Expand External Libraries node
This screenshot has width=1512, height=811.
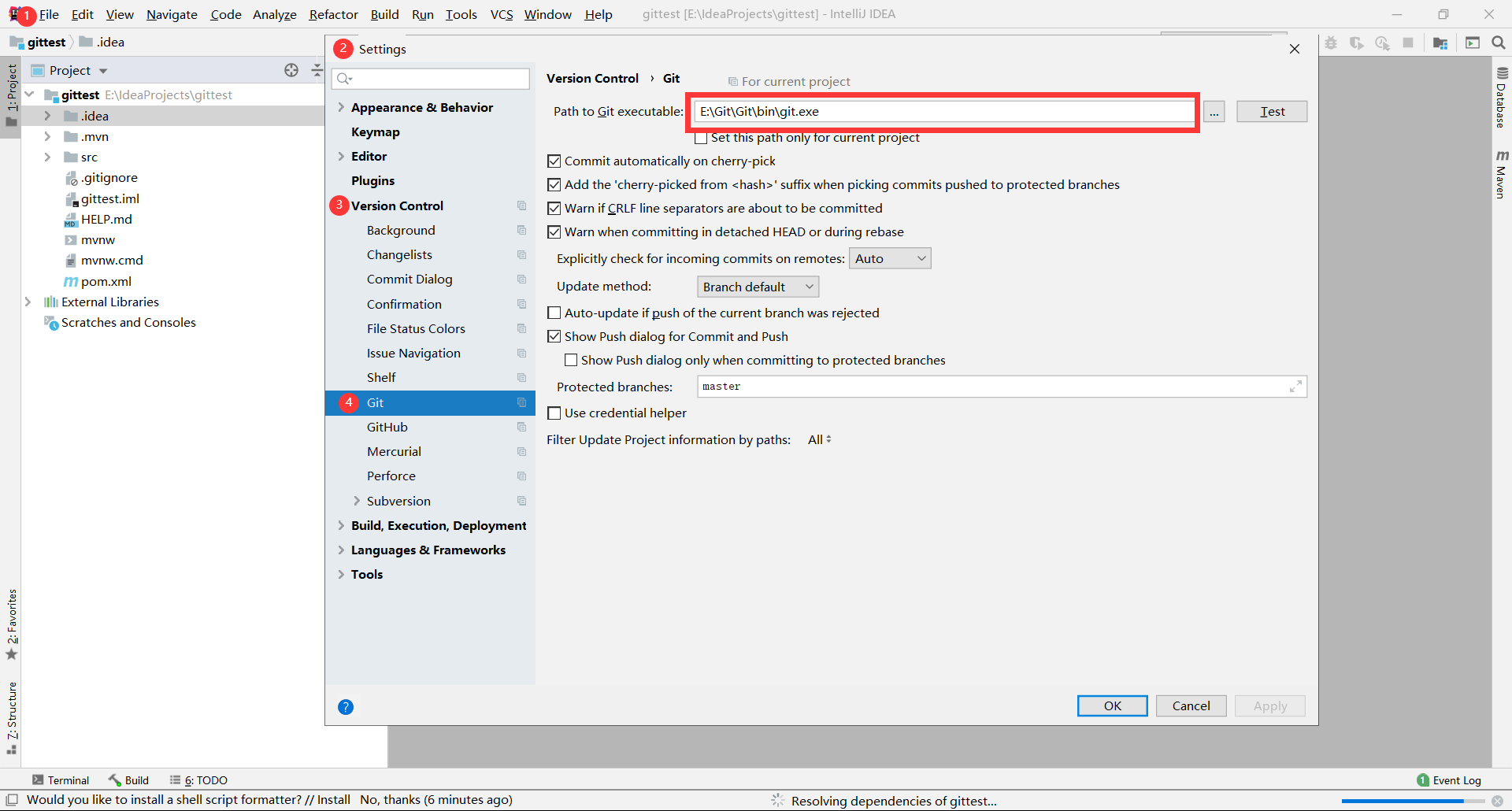[28, 302]
